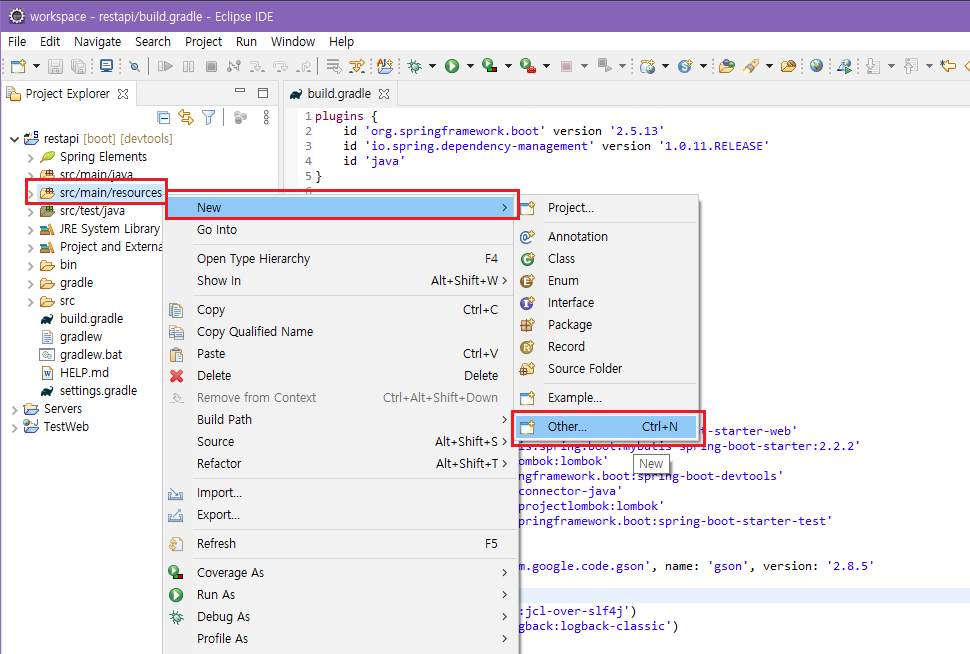Screen dimensions: 970x654
Task: Click the Project Explorer filter funnel icon
Action: tap(209, 117)
